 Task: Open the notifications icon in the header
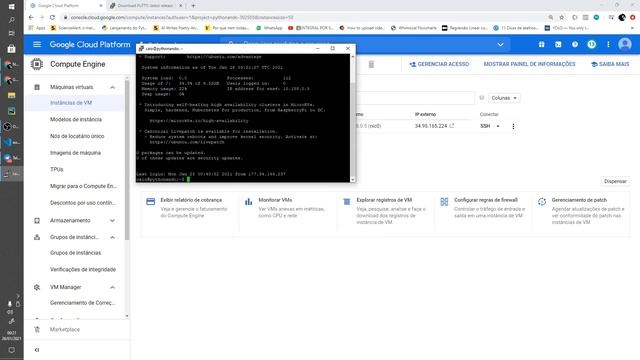(x=591, y=44)
